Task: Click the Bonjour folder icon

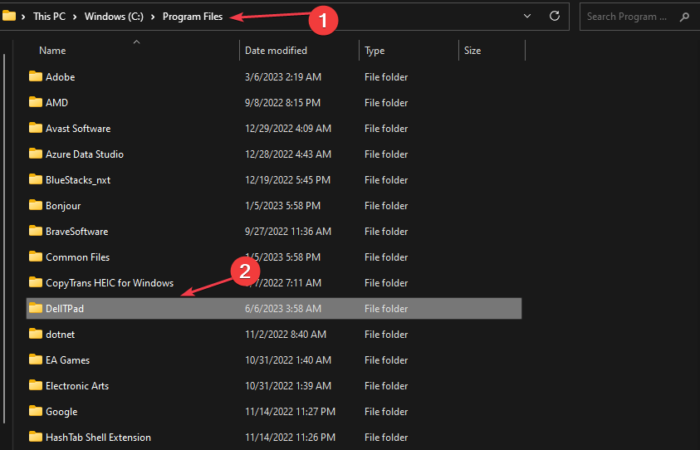Action: (35, 205)
